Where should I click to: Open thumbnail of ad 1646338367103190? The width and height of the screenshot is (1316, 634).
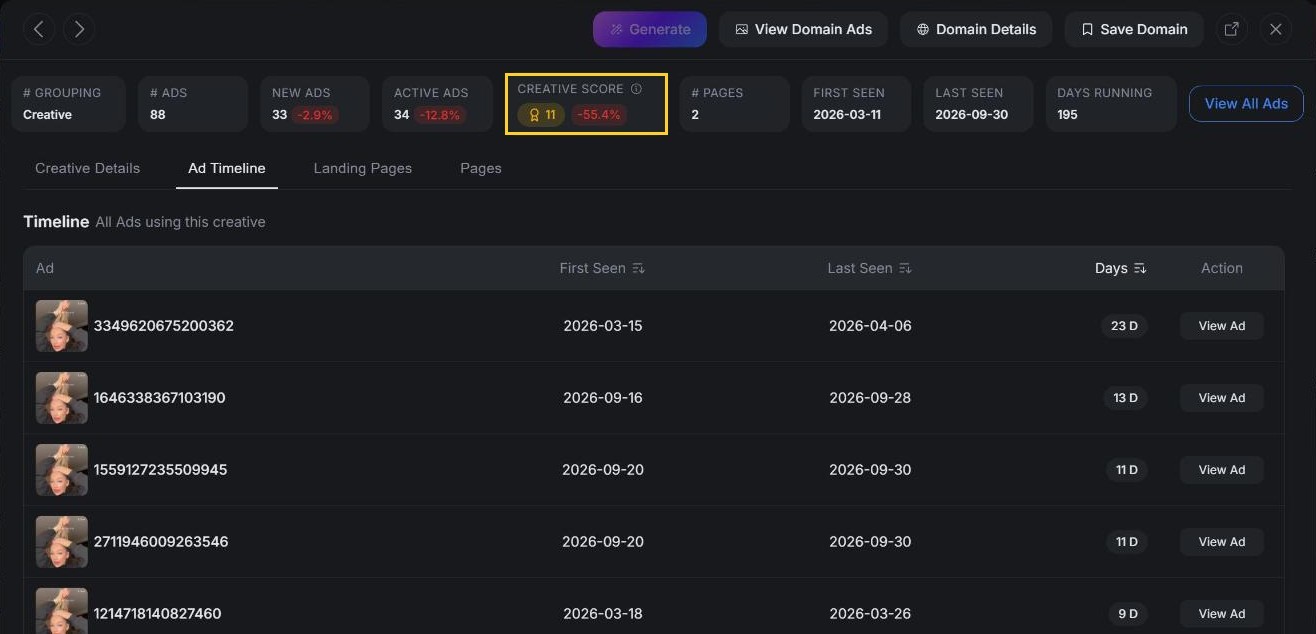[62, 398]
